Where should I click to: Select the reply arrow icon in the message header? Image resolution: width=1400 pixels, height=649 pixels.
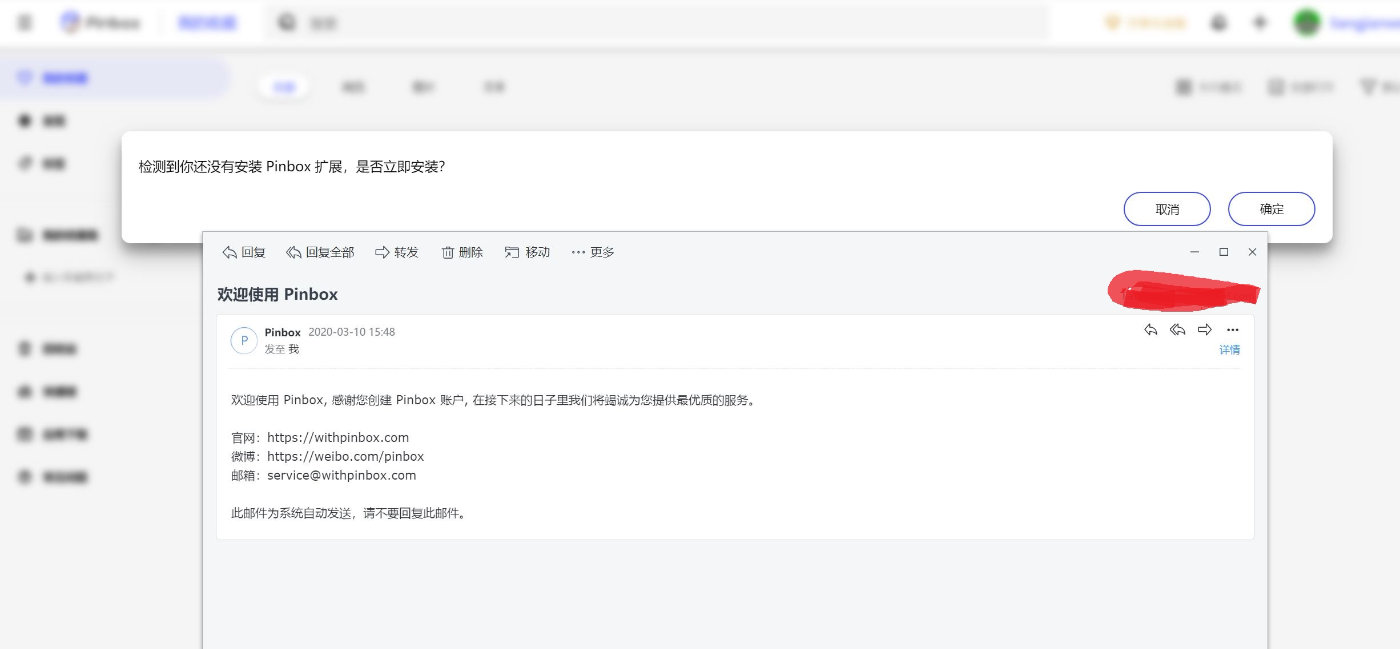tap(1150, 329)
